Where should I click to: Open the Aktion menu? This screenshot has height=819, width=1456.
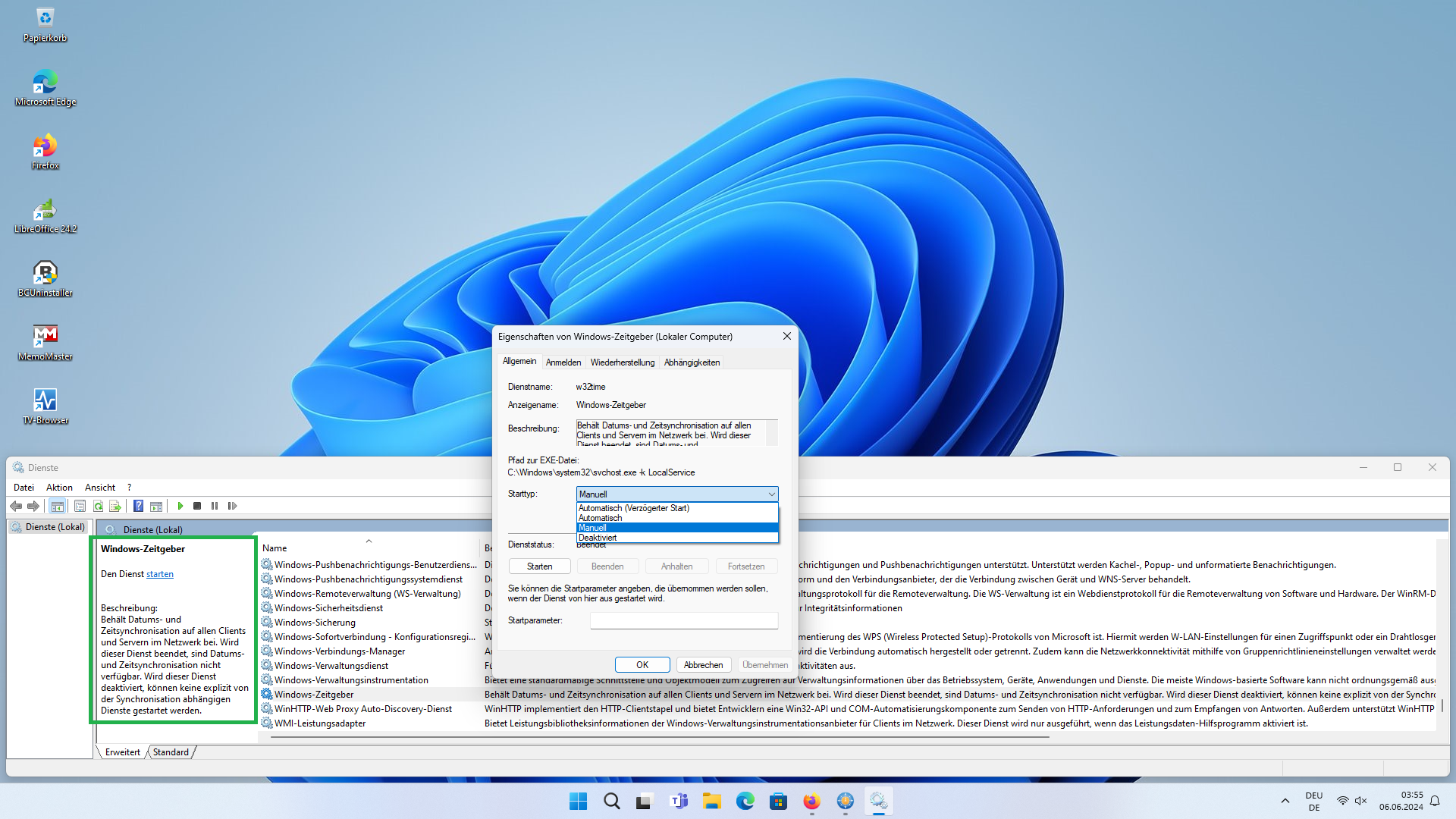pos(59,488)
